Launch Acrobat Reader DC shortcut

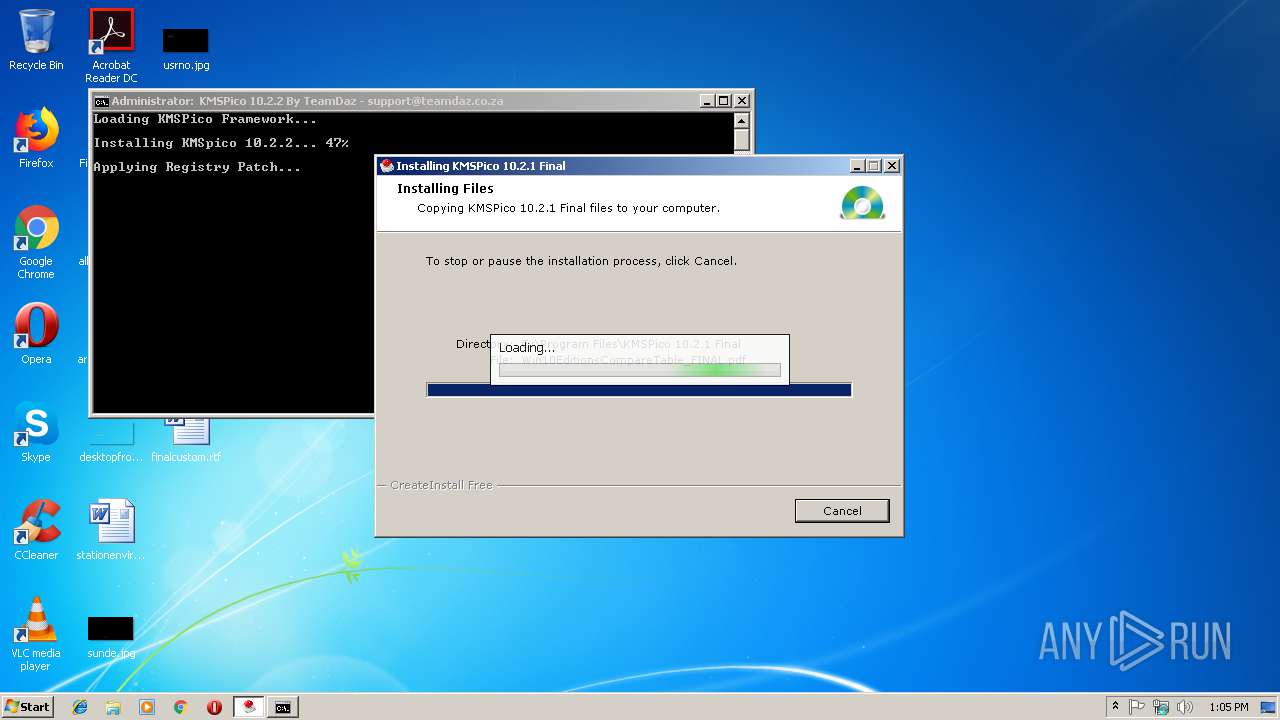111,45
